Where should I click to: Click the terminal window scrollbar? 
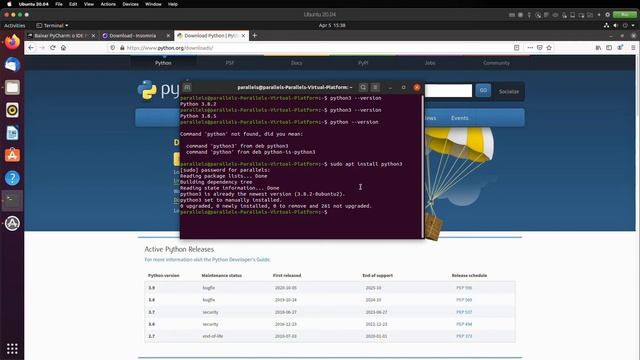(422, 167)
